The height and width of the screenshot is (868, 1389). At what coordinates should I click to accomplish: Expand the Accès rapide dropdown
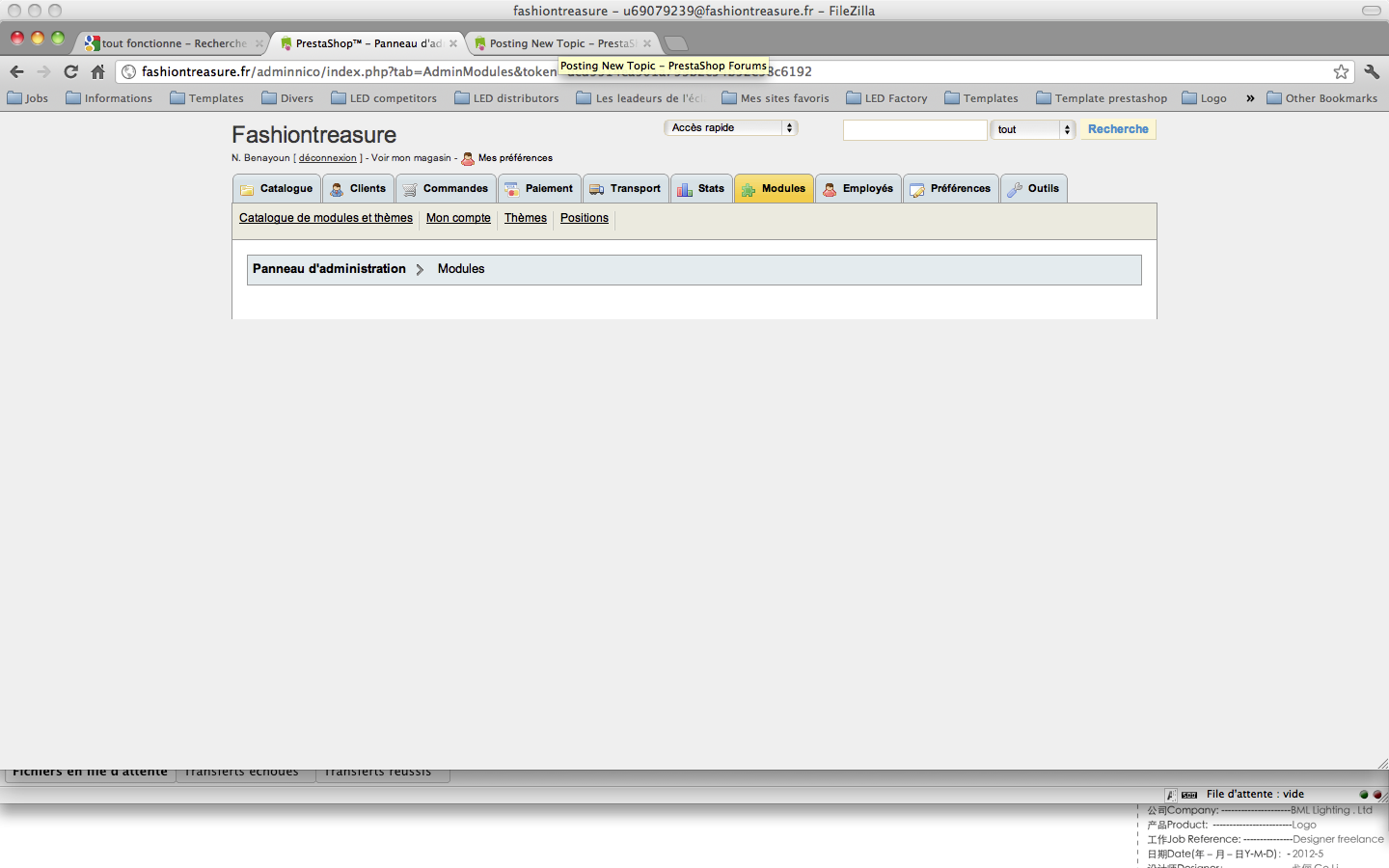tap(731, 127)
